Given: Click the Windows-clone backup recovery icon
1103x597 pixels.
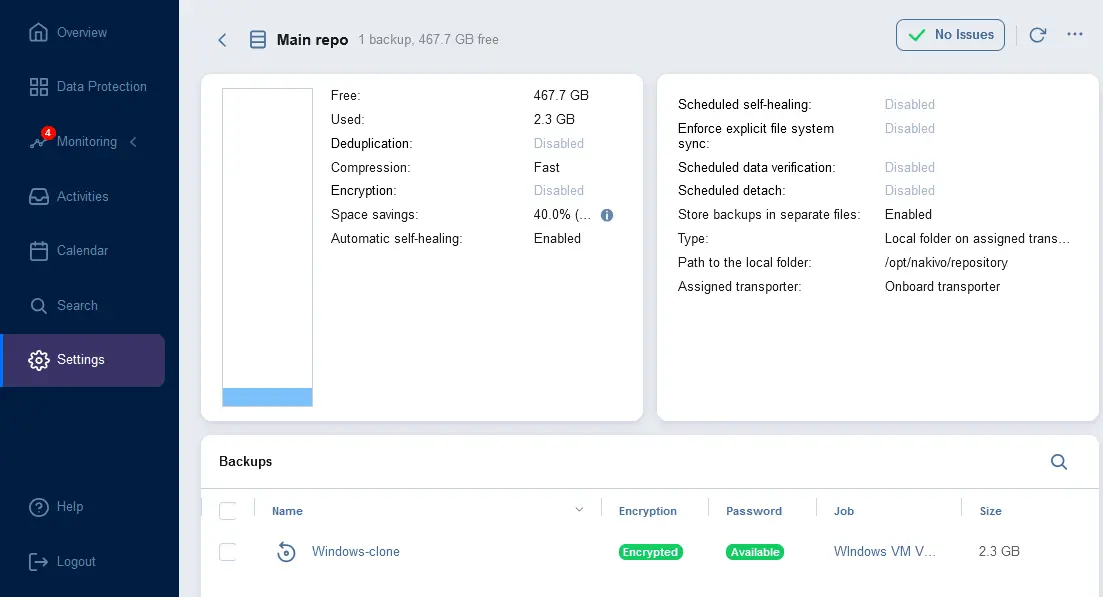Looking at the screenshot, I should (286, 552).
